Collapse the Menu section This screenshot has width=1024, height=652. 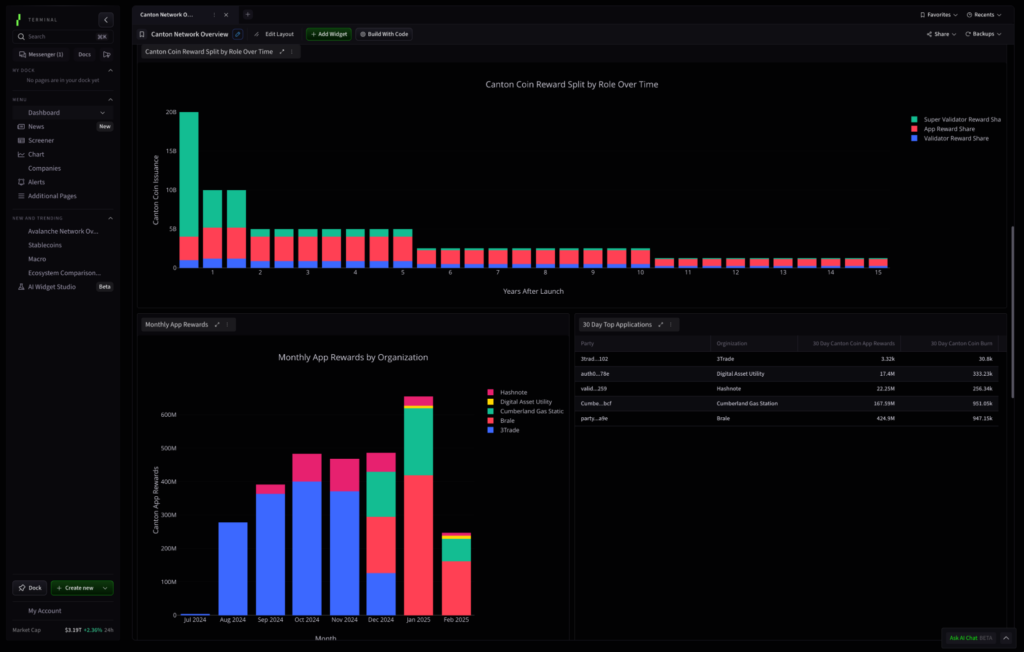[x=110, y=100]
